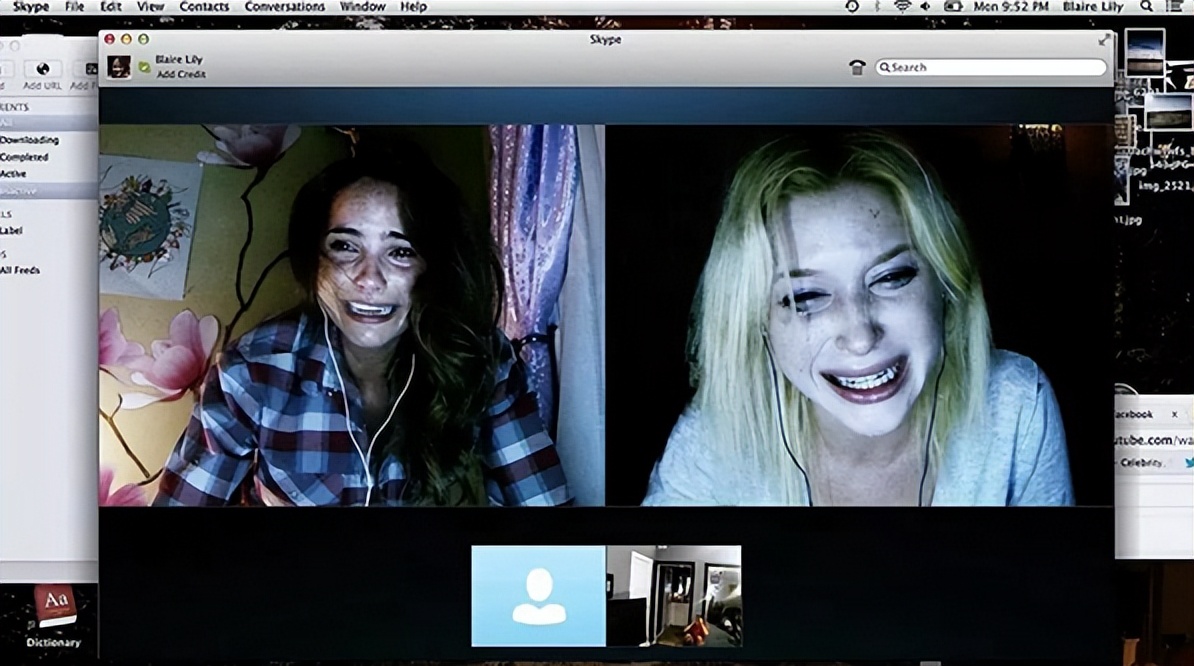Select the brunette caller's video feed

(x=352, y=315)
